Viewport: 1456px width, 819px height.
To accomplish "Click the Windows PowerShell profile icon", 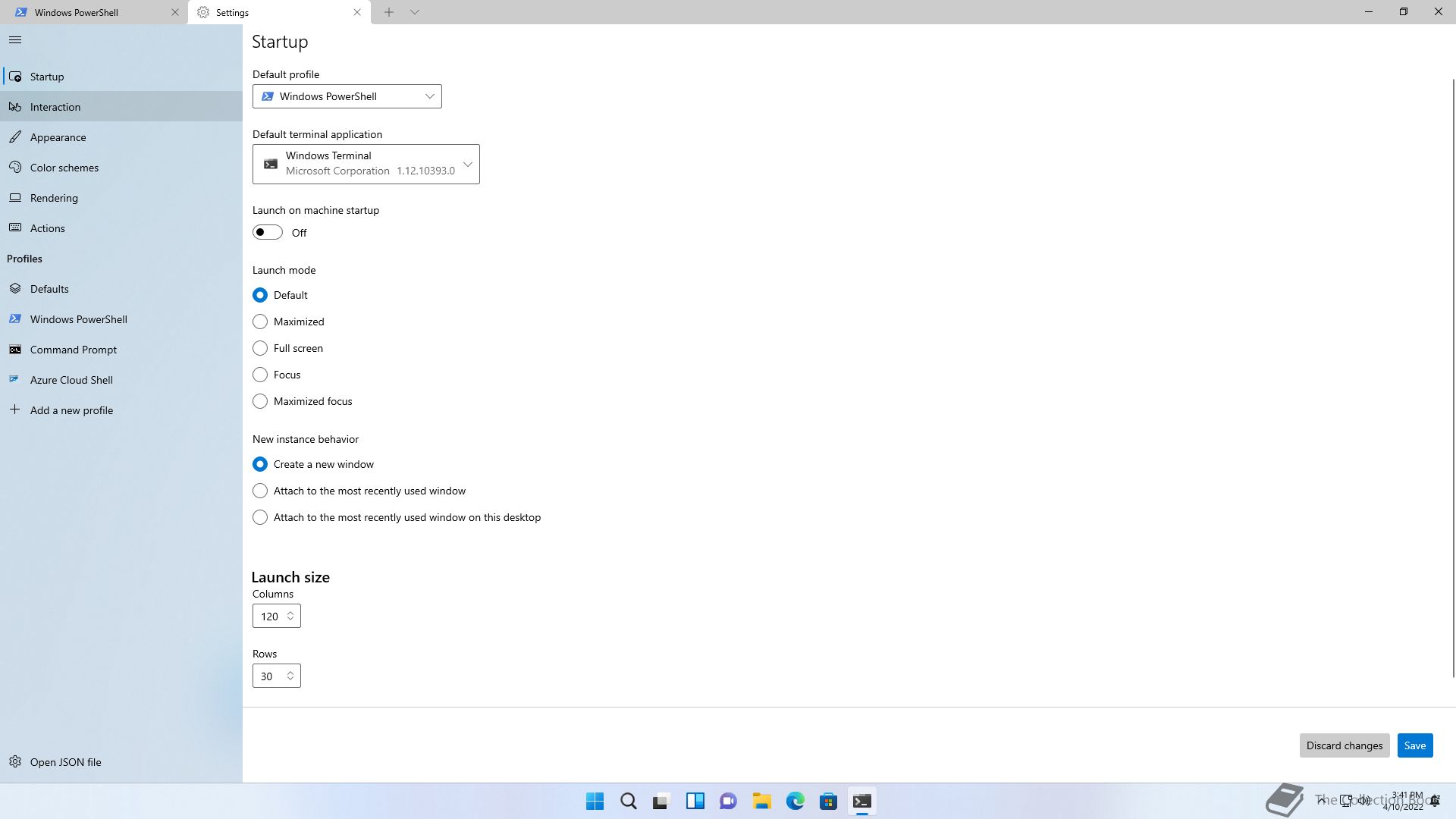I will pos(15,319).
